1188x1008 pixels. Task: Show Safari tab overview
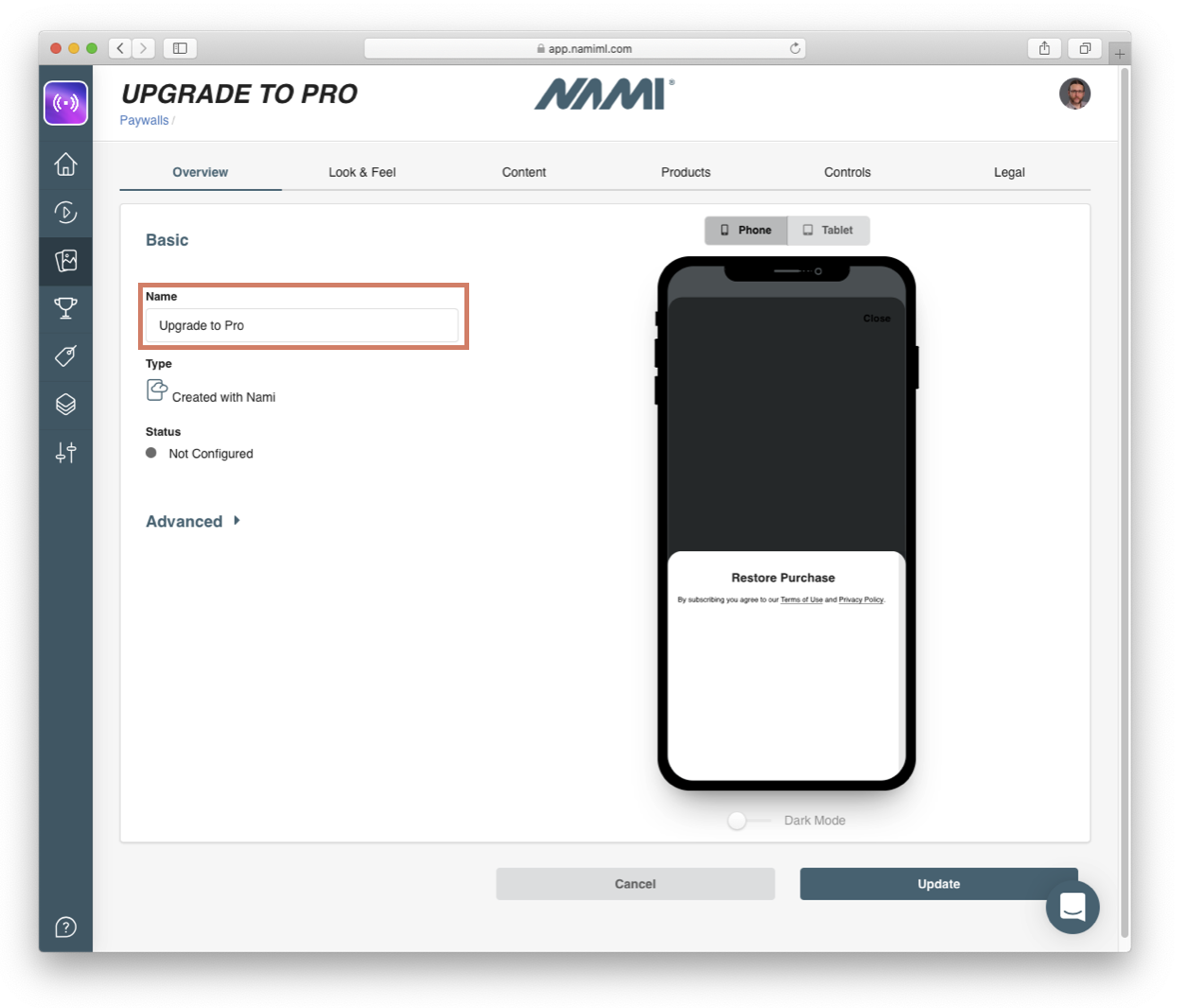coord(1085,48)
